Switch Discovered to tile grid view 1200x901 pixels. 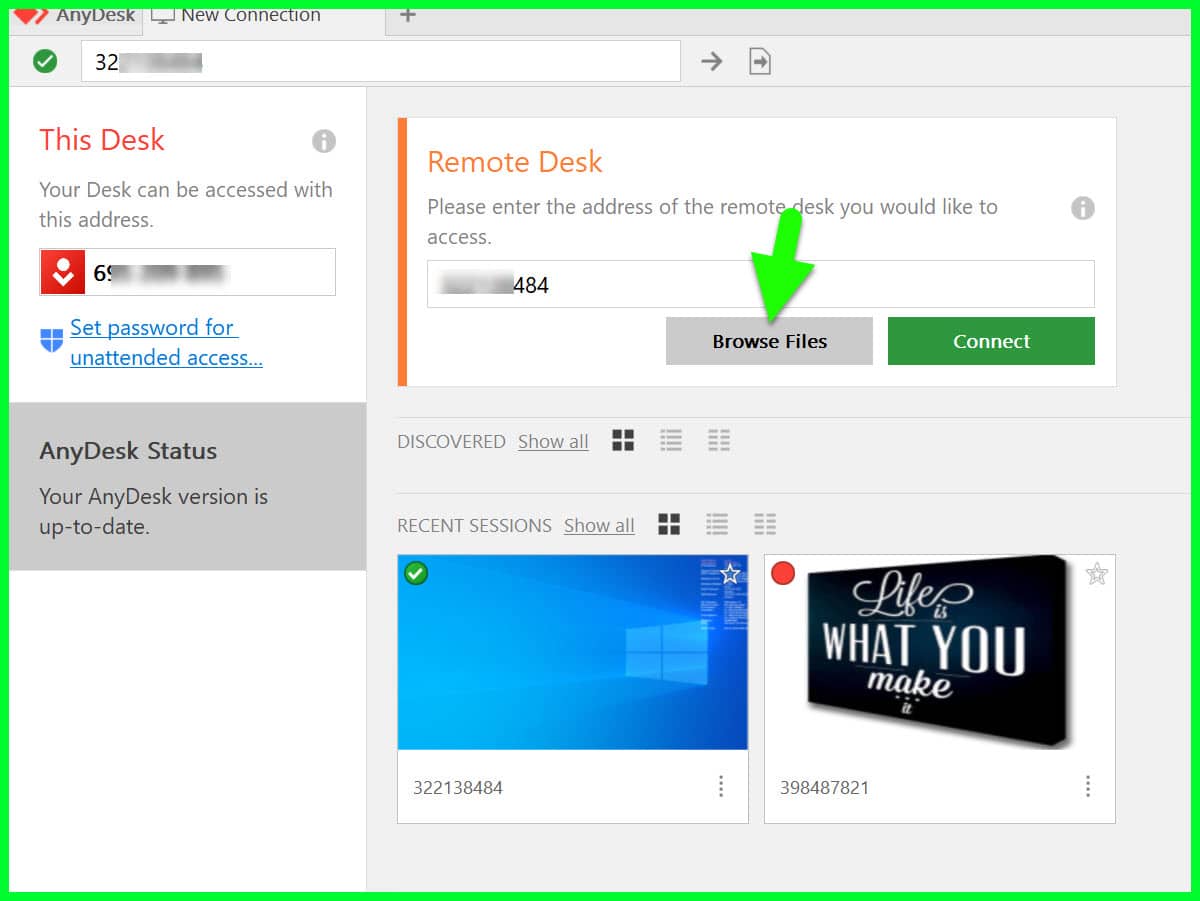tap(623, 441)
